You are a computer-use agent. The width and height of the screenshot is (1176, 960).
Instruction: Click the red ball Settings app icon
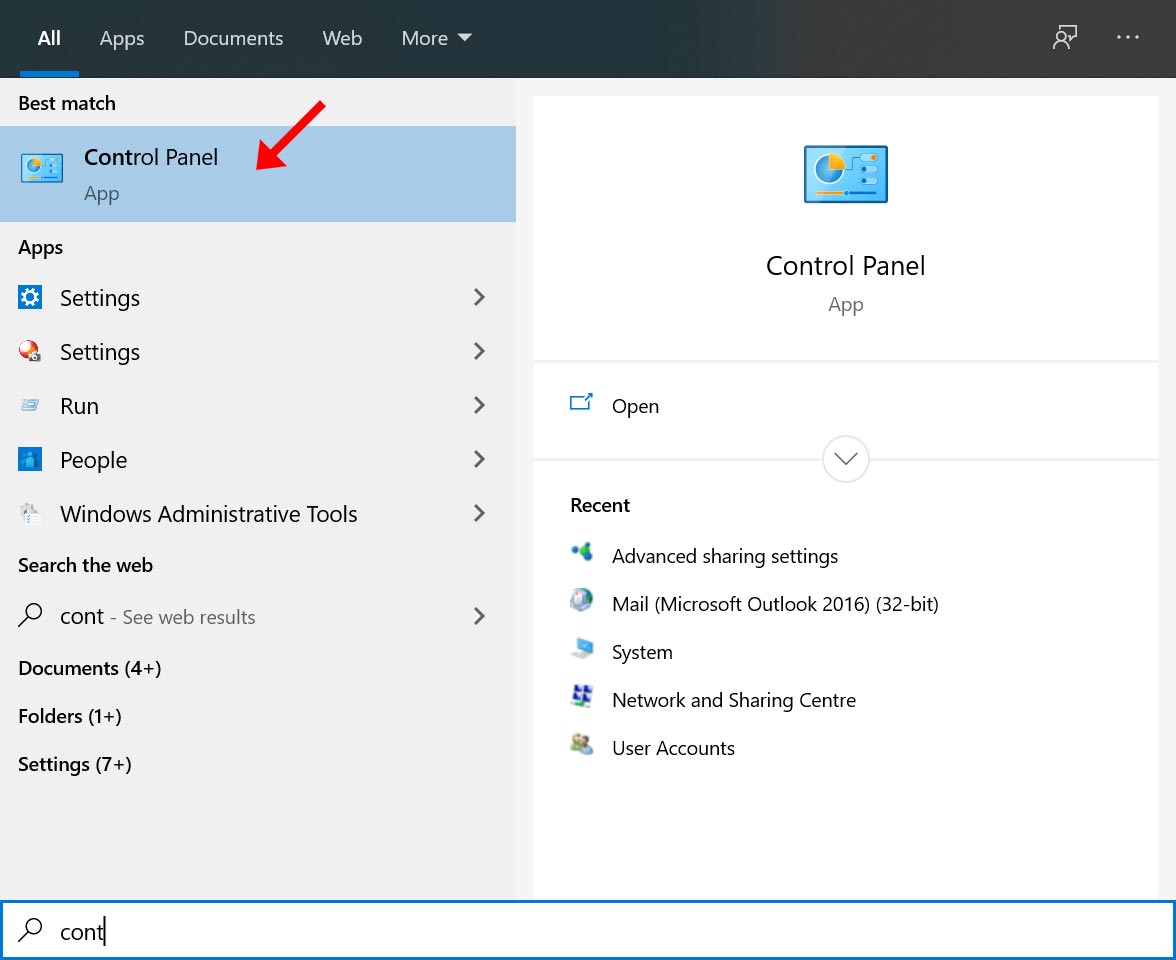pyautogui.click(x=30, y=351)
